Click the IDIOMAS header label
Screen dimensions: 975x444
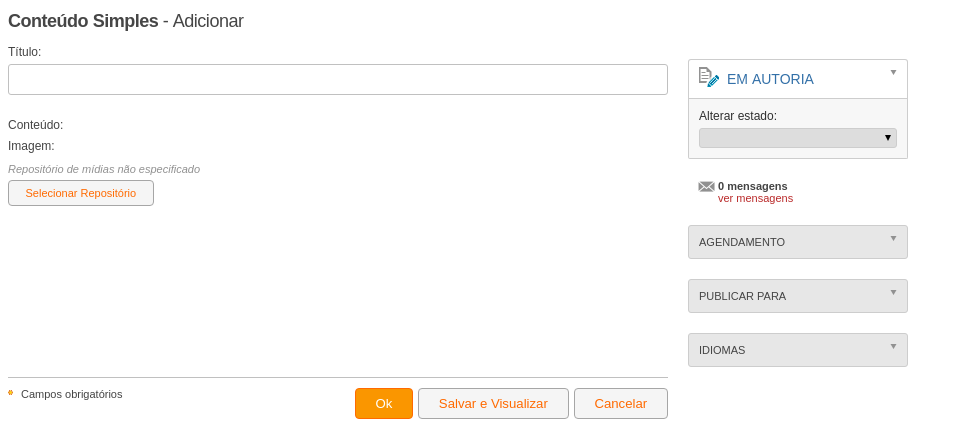[x=722, y=350]
